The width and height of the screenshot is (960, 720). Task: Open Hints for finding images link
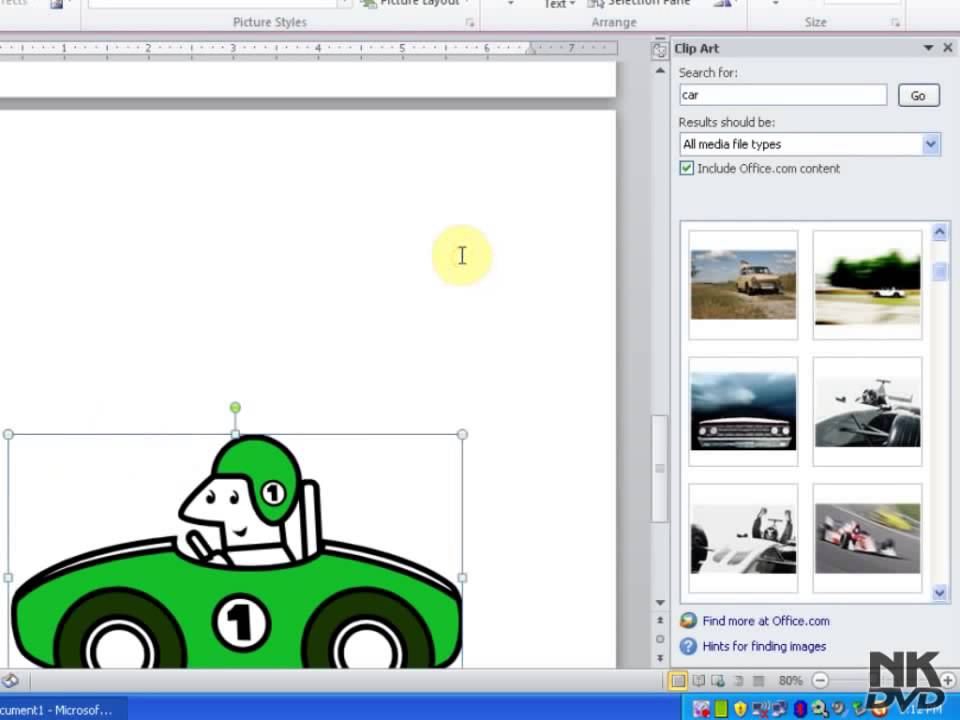coord(764,647)
